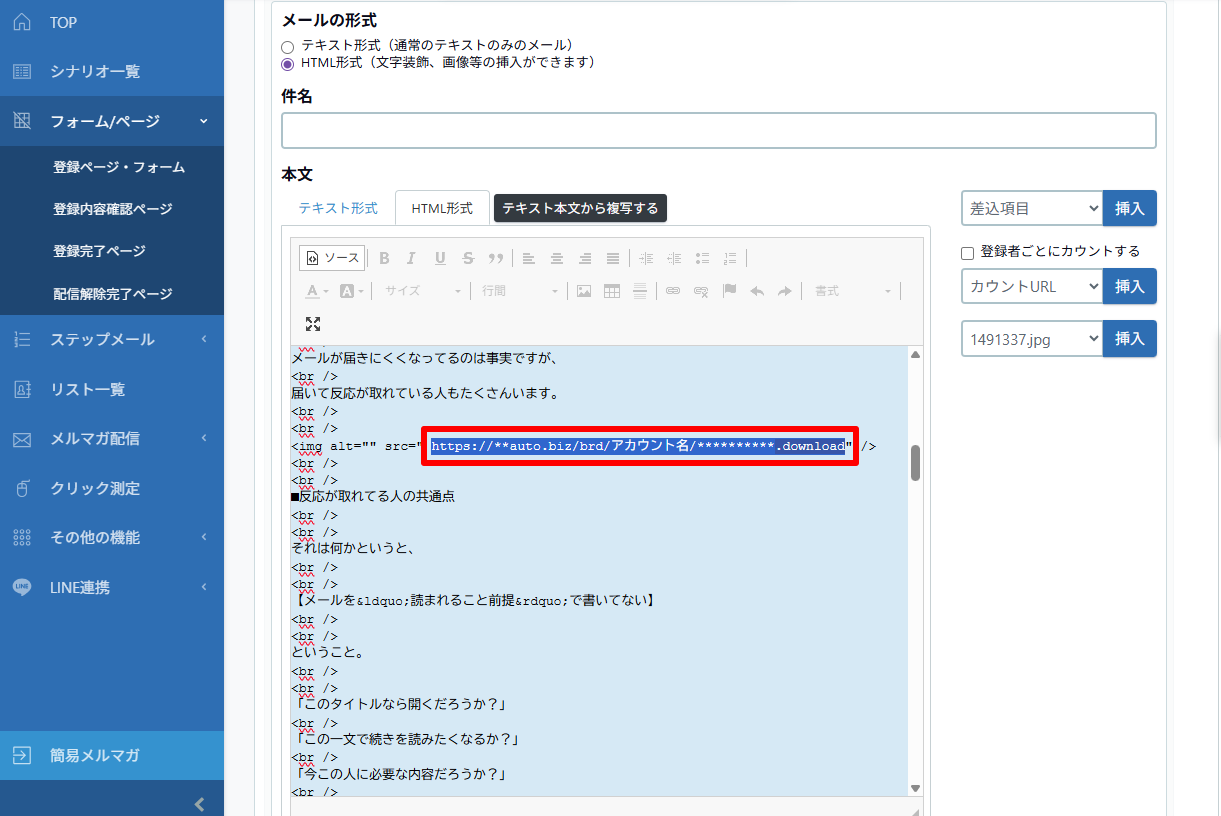The height and width of the screenshot is (816, 1221).
Task: Click the 件名 subject input field
Action: coord(718,131)
